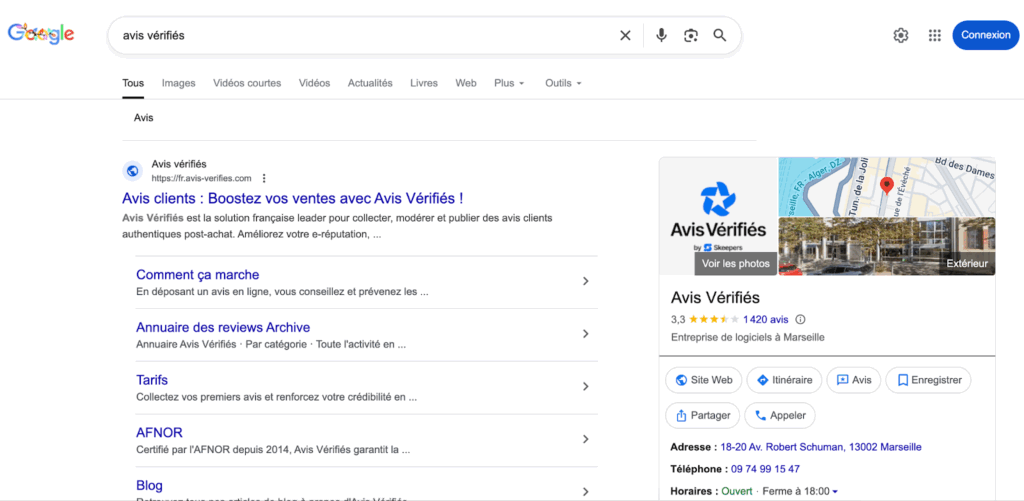Image resolution: width=1024 pixels, height=501 pixels.
Task: Open Google Lens image search icon
Action: pyautogui.click(x=691, y=35)
